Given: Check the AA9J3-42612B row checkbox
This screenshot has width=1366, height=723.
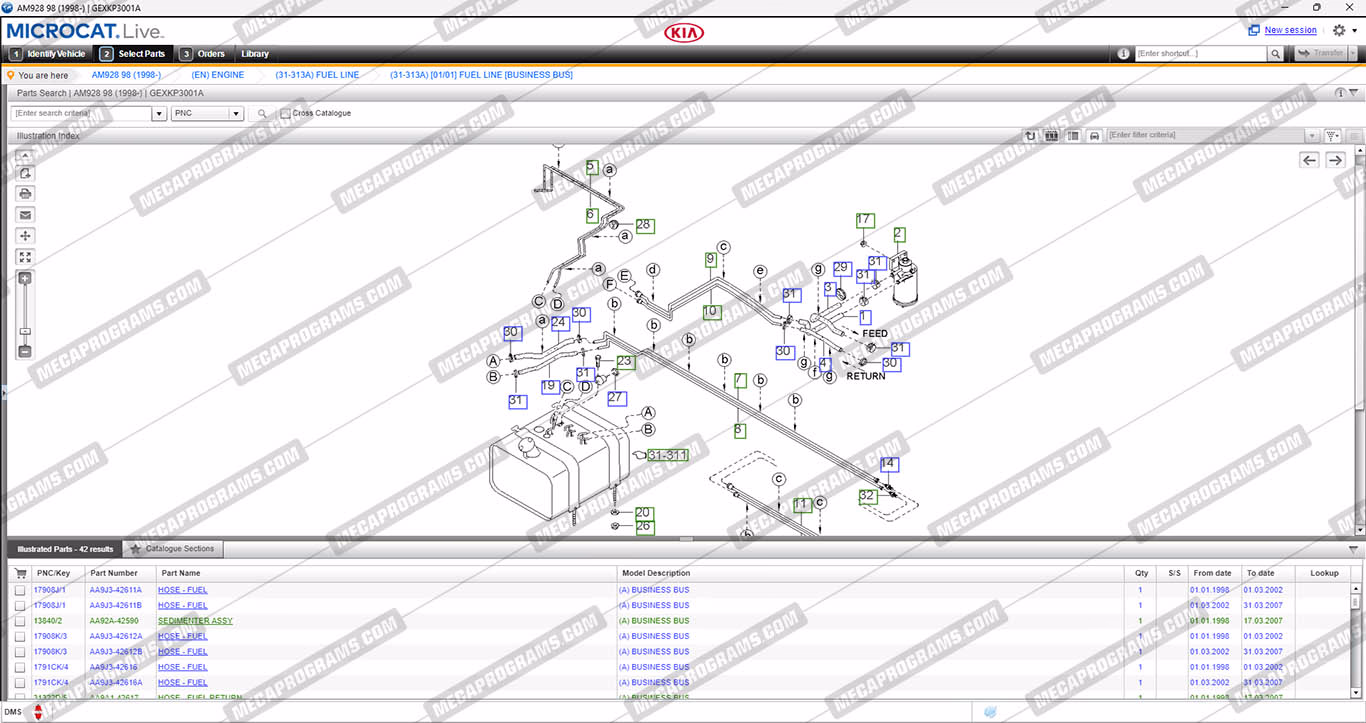Looking at the screenshot, I should click(20, 652).
